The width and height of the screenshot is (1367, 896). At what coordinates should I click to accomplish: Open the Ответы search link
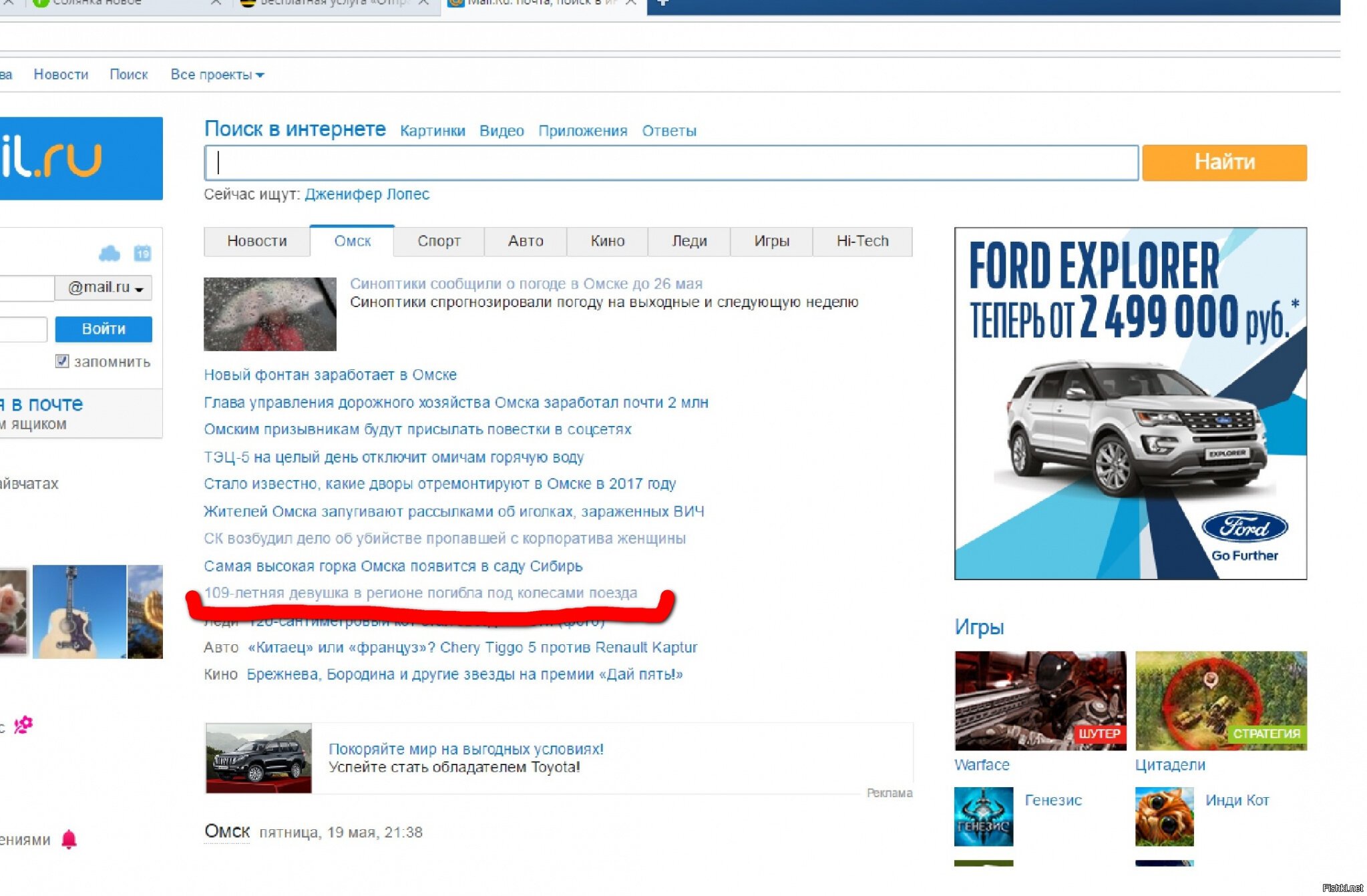[669, 131]
